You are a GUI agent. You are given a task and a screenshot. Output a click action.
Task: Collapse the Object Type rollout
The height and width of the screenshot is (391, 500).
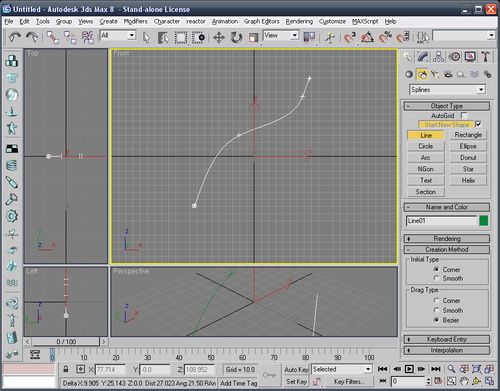(x=447, y=106)
